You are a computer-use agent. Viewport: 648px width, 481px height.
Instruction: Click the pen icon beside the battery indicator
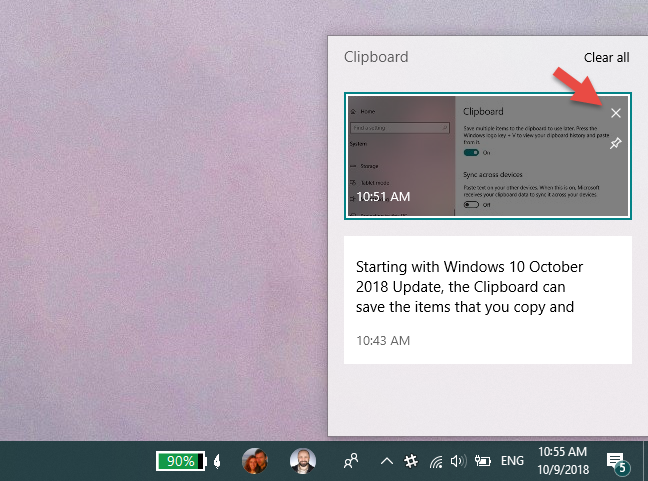[x=217, y=461]
